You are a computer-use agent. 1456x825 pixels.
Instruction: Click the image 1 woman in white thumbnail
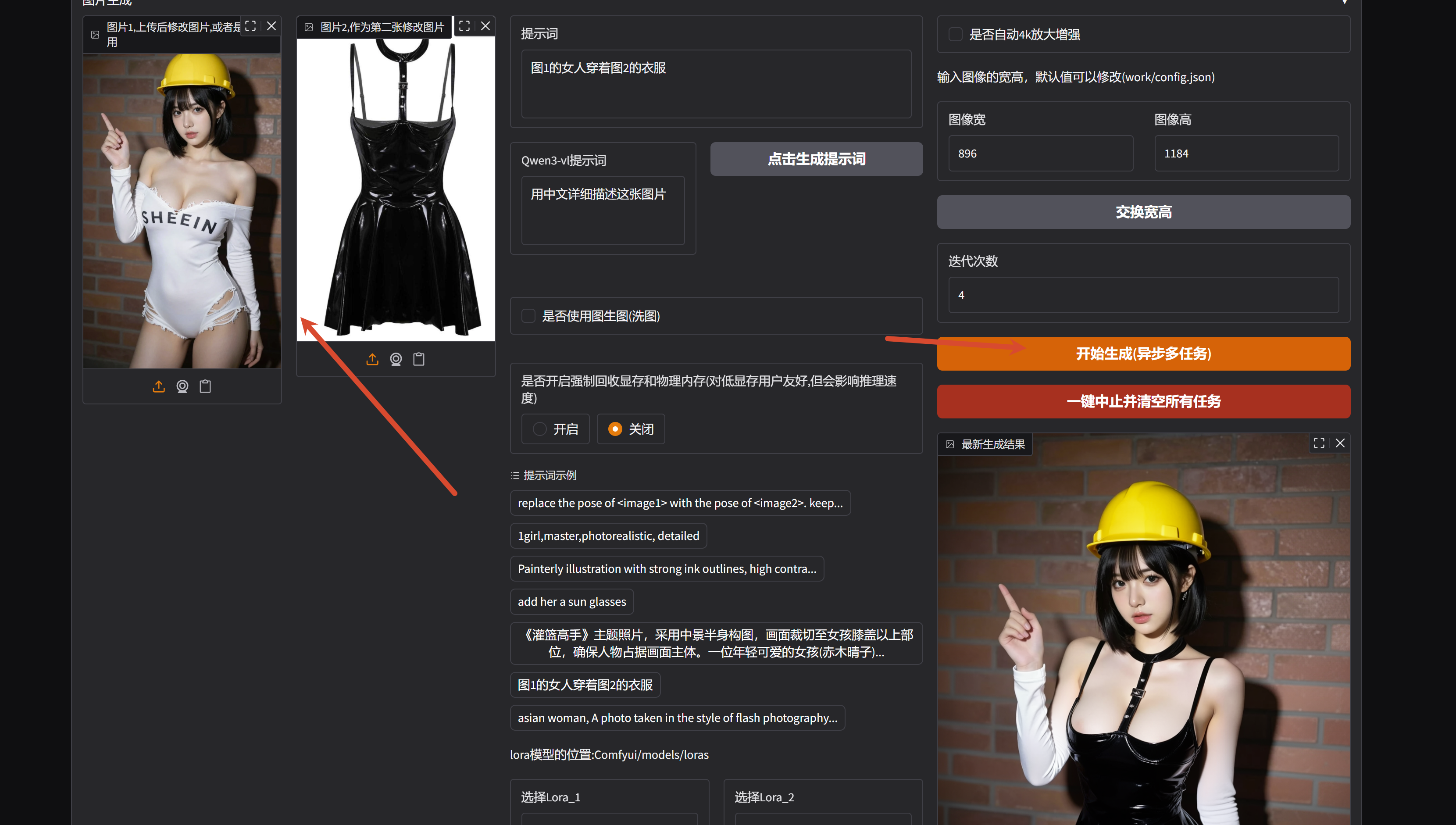point(182,211)
